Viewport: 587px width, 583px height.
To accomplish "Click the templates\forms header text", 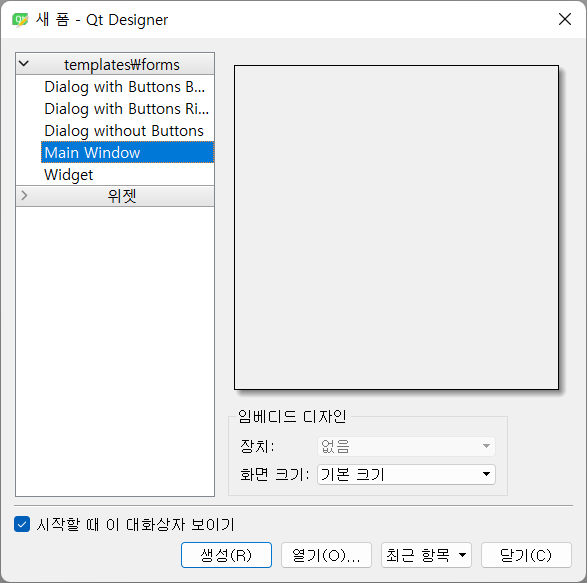I will pos(122,65).
